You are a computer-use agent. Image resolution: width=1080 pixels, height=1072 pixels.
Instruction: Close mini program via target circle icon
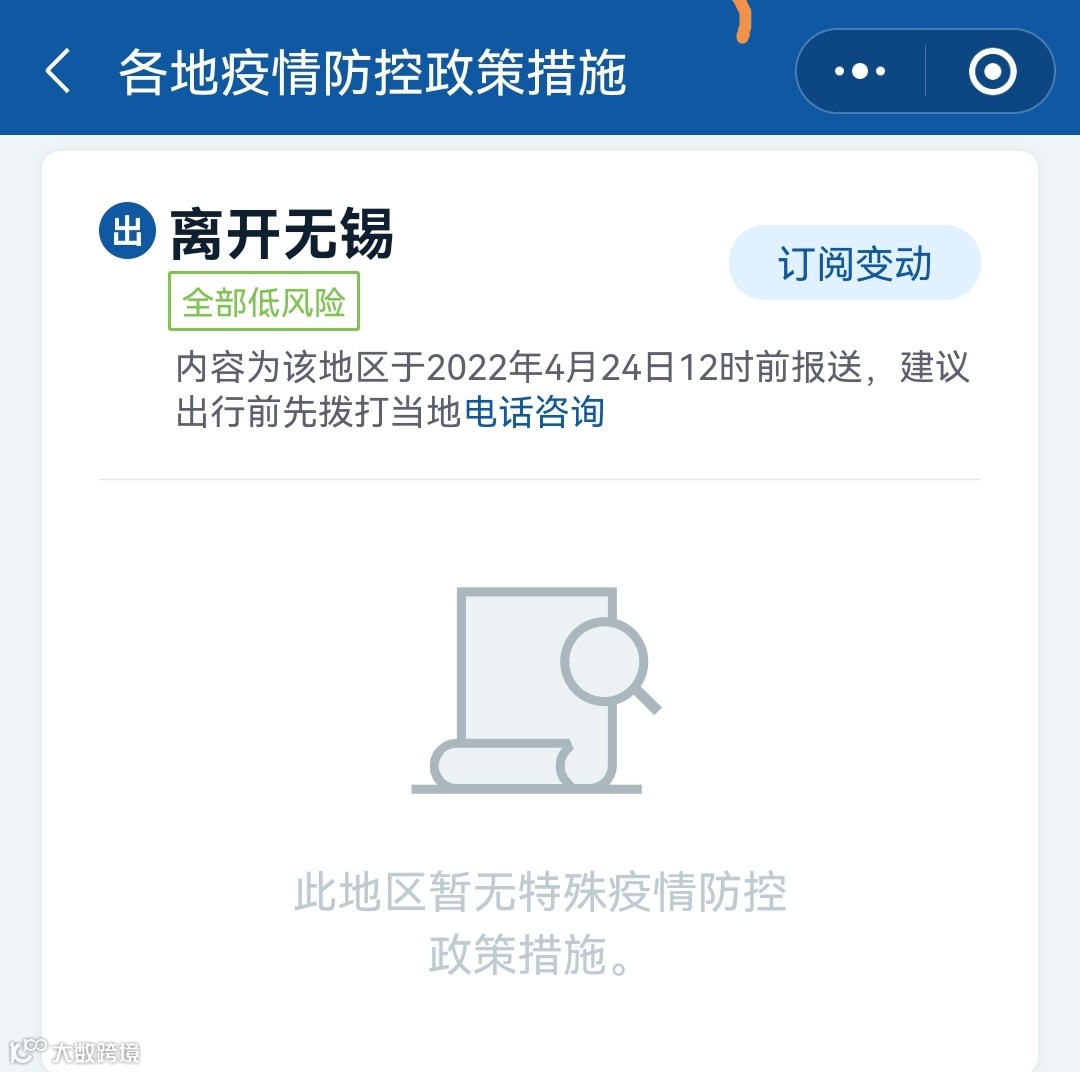993,71
